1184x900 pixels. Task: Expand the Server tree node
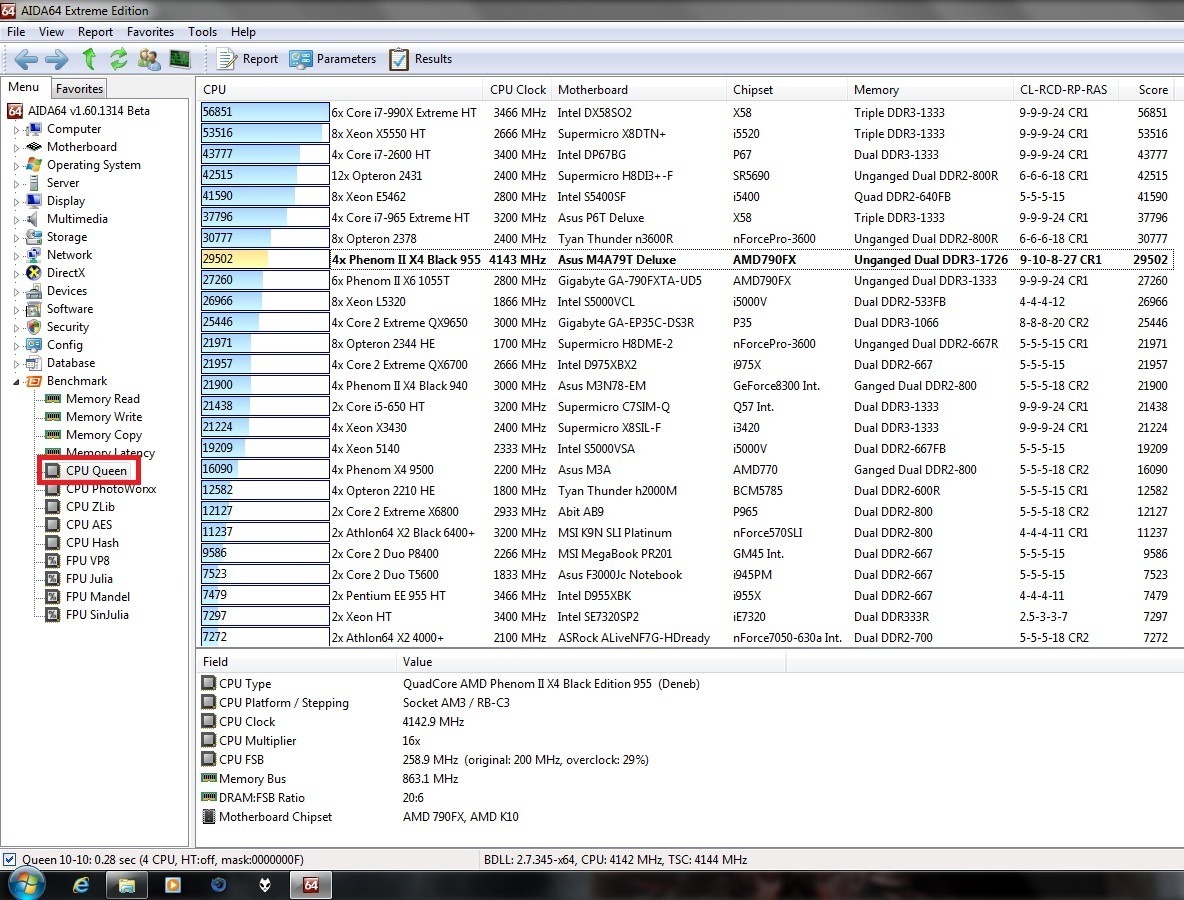tap(17, 183)
